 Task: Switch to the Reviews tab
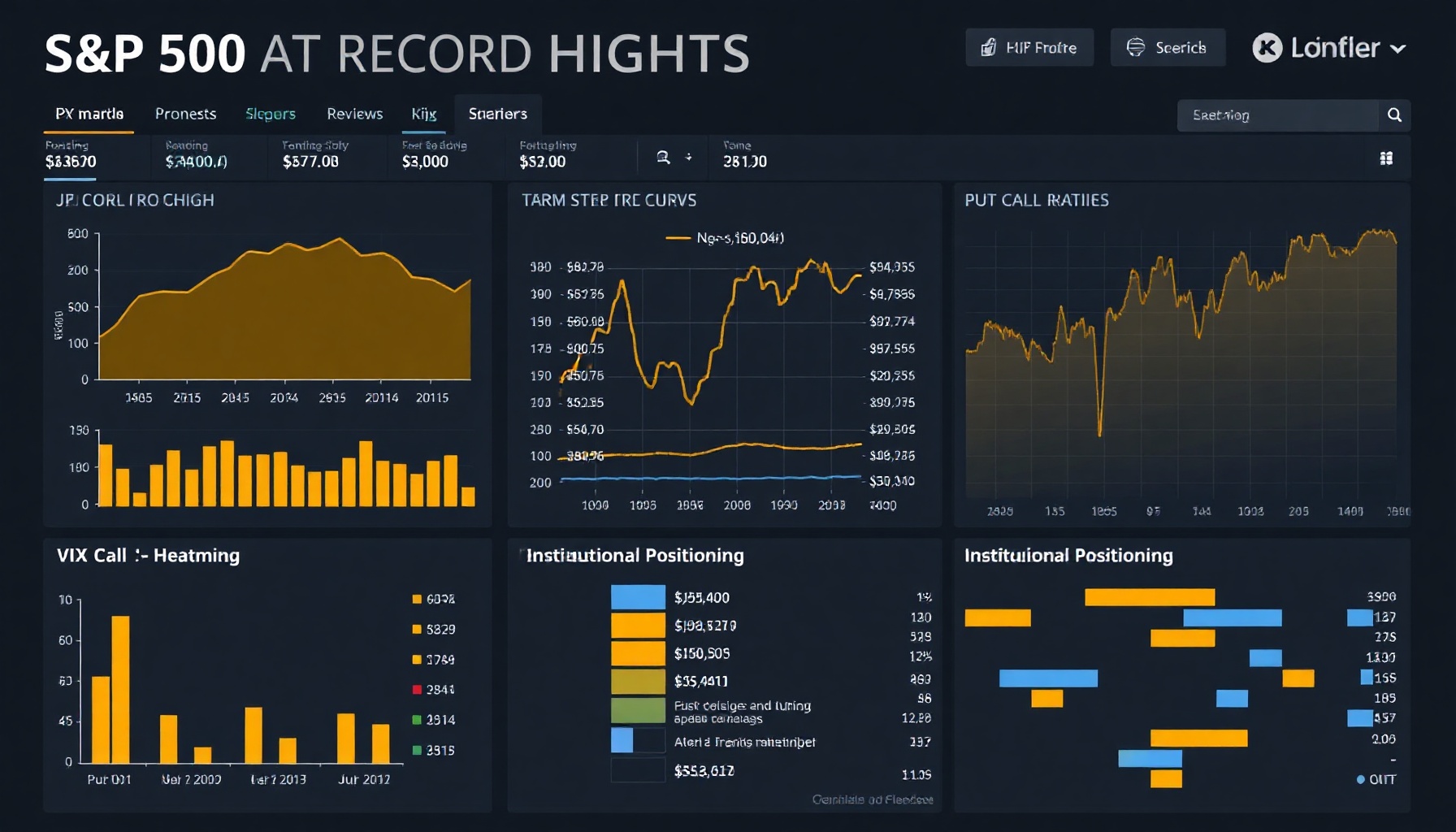pos(354,114)
